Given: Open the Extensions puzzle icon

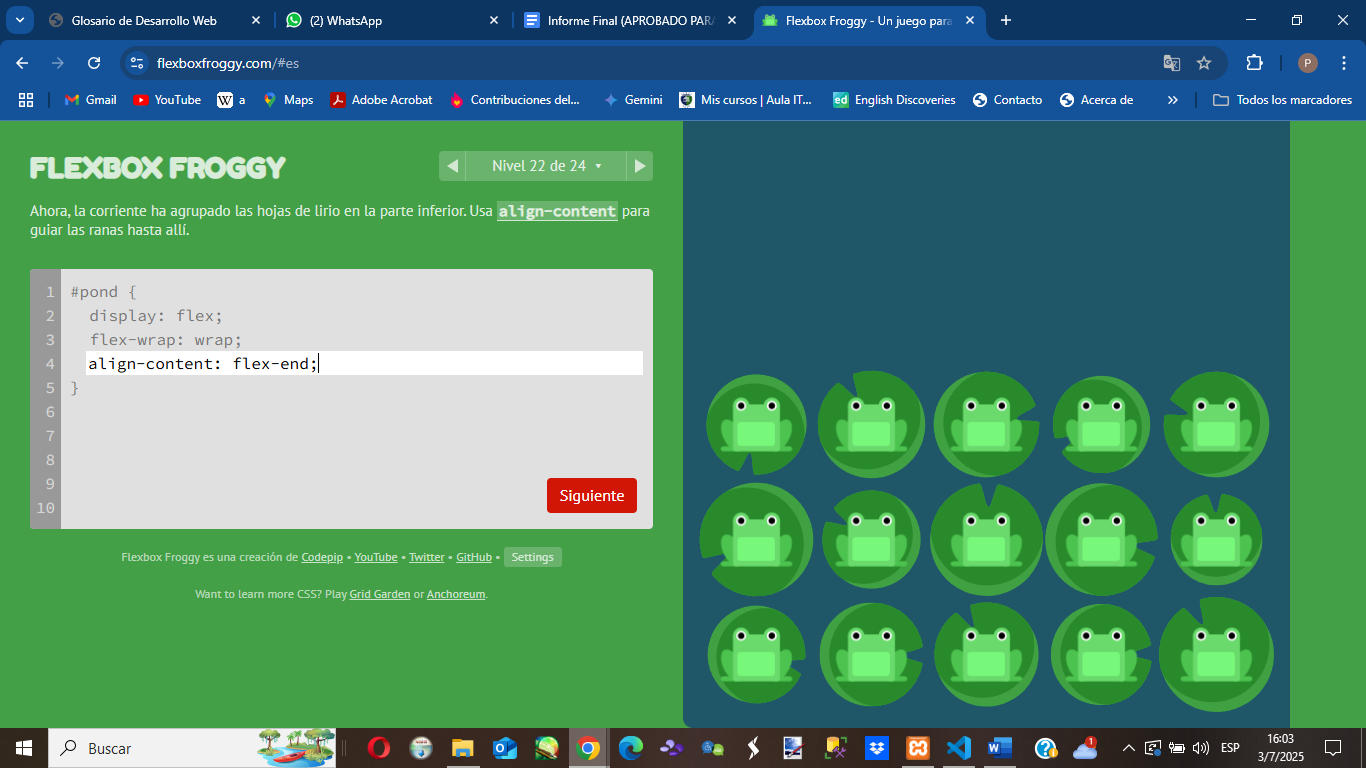Looking at the screenshot, I should pos(1254,63).
